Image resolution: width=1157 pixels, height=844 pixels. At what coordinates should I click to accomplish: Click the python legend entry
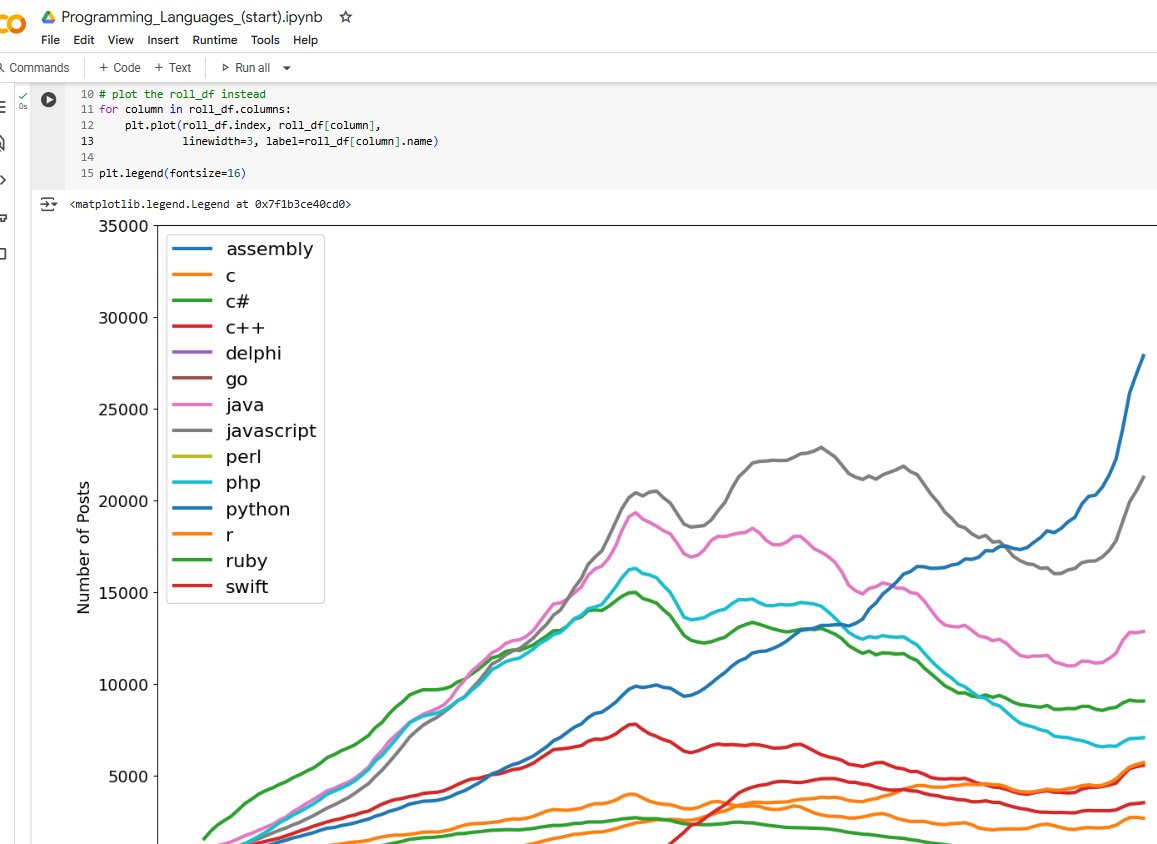pyautogui.click(x=231, y=509)
